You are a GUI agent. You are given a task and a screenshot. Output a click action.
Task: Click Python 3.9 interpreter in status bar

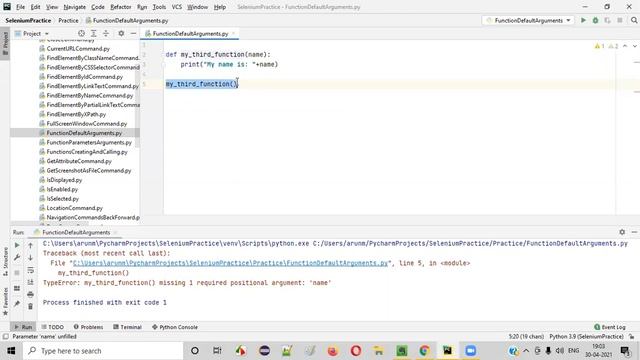point(586,336)
